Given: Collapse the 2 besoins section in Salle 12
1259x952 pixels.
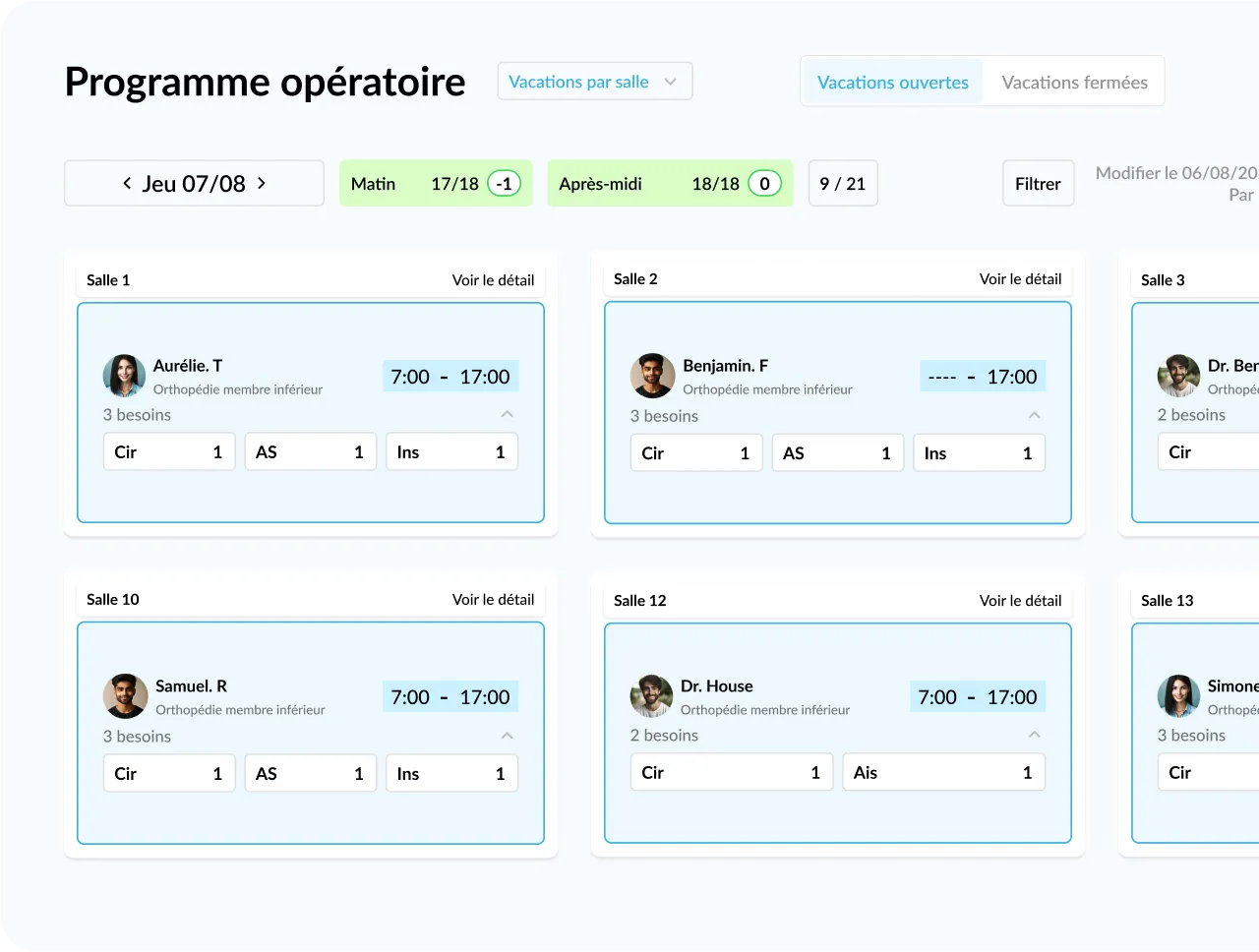Looking at the screenshot, I should tap(1035, 735).
